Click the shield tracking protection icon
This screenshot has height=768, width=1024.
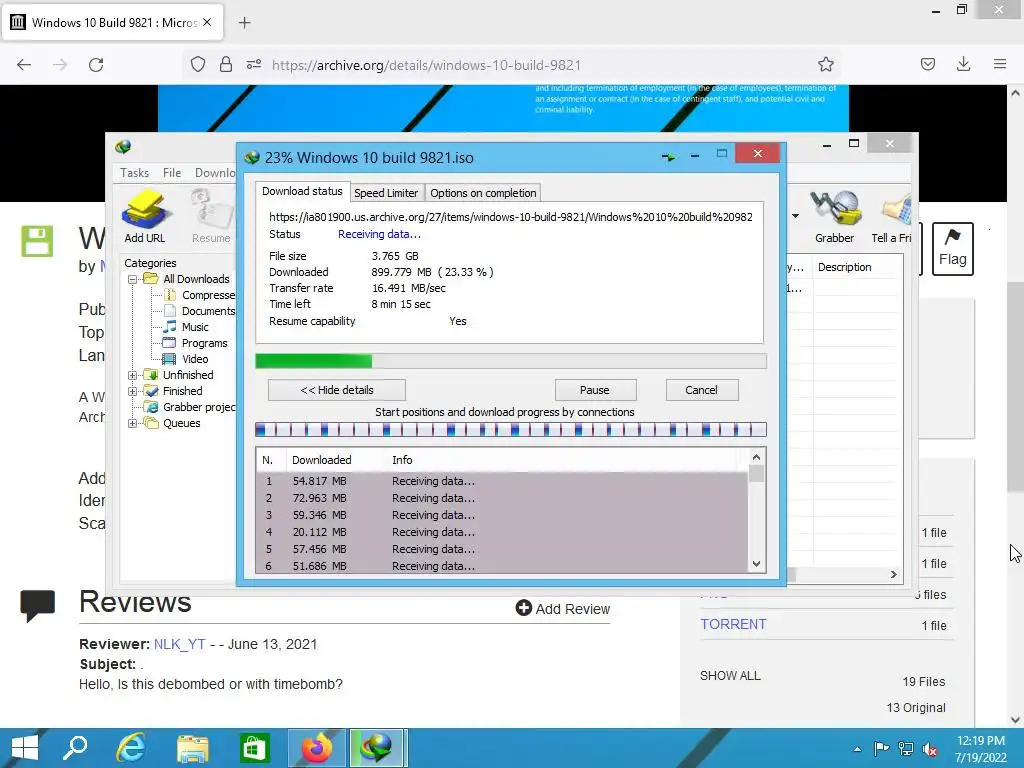pyautogui.click(x=198, y=64)
